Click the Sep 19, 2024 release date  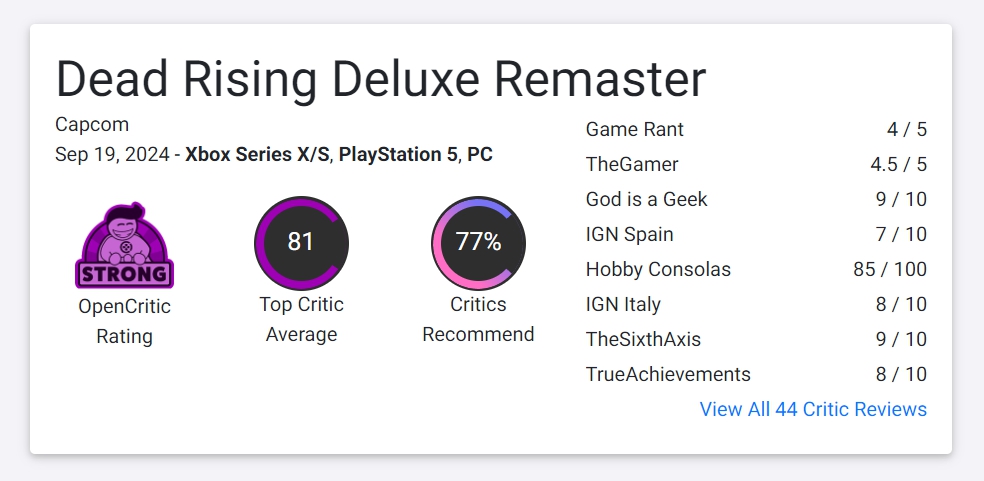(x=112, y=154)
